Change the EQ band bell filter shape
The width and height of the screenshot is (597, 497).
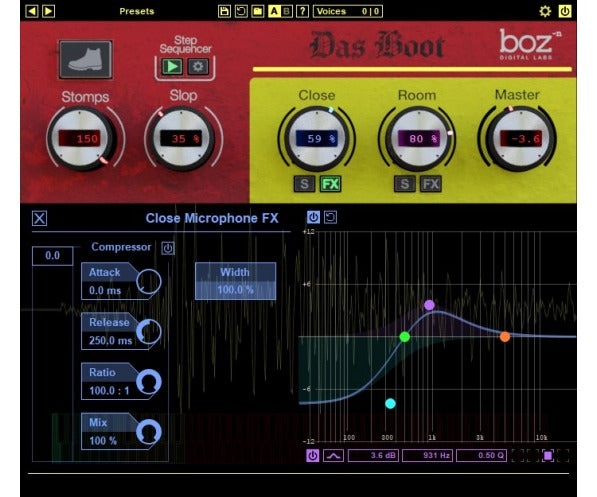click(x=334, y=455)
